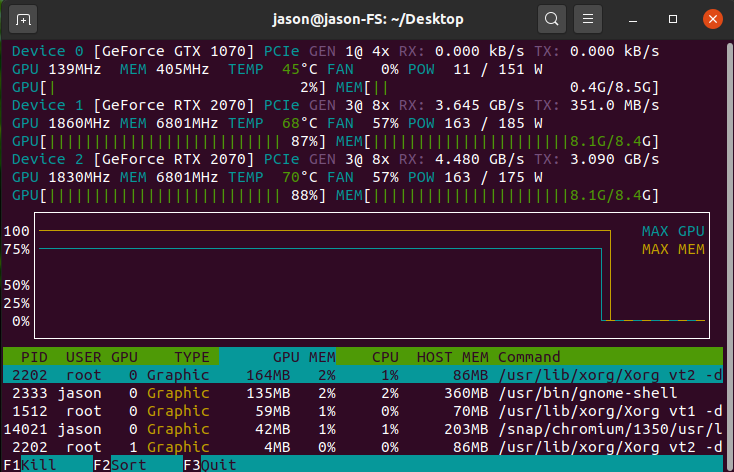Click the Device 0 memory bar 0.4G/8.5G
Image resolution: width=734 pixels, height=472 pixels.
pyautogui.click(x=498, y=87)
